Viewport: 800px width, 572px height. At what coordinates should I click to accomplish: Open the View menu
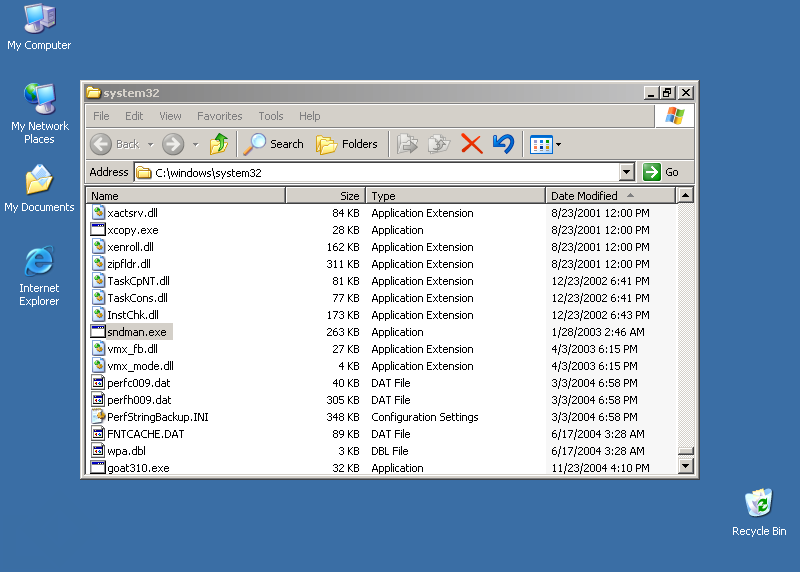[x=170, y=116]
